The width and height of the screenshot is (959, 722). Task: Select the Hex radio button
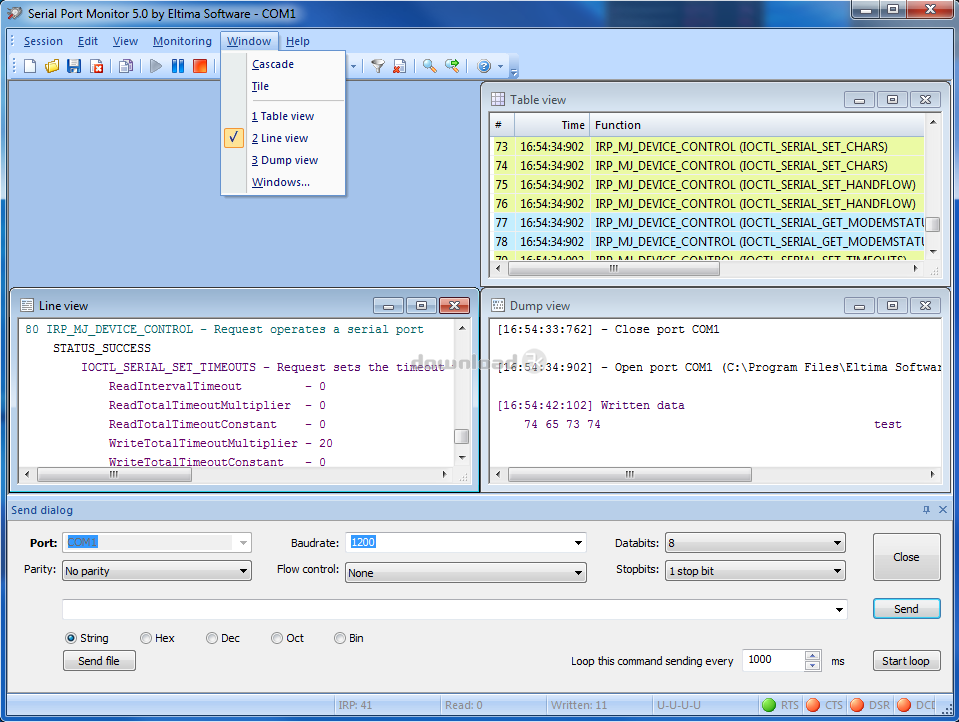146,638
